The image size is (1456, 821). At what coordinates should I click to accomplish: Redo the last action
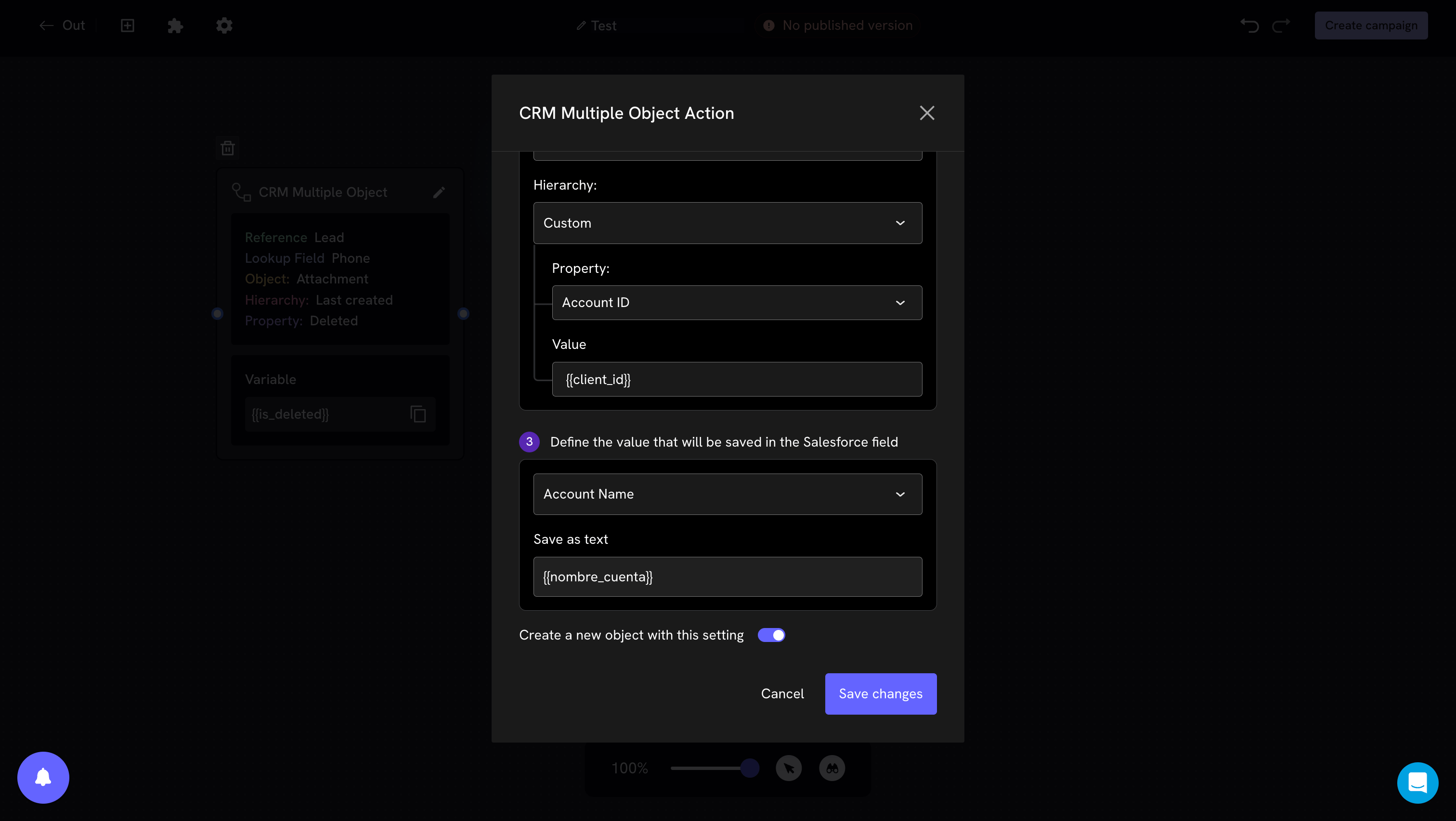click(1281, 26)
